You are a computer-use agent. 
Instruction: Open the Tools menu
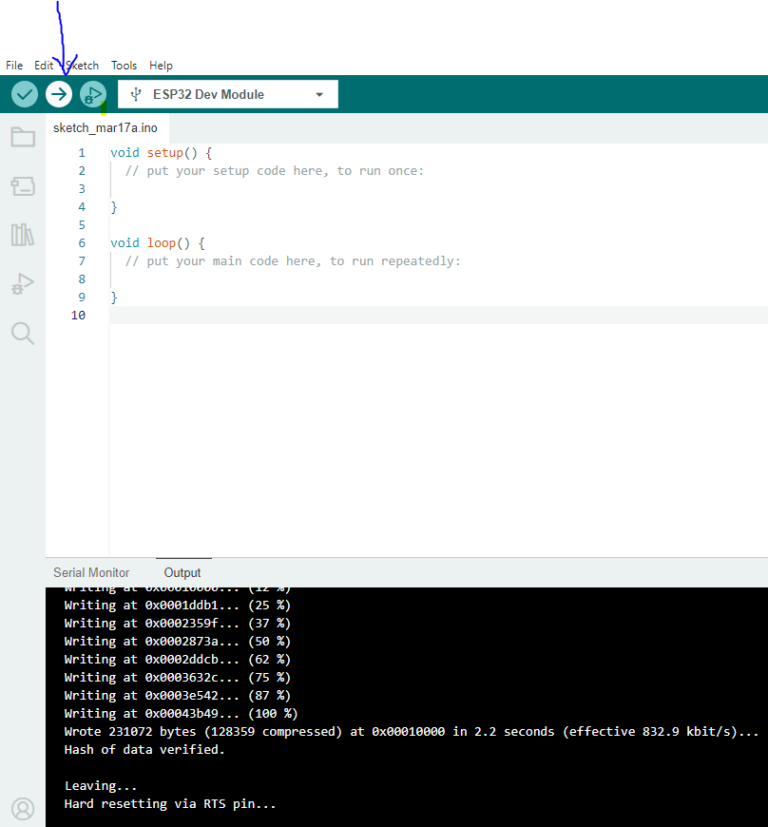pyautogui.click(x=124, y=65)
